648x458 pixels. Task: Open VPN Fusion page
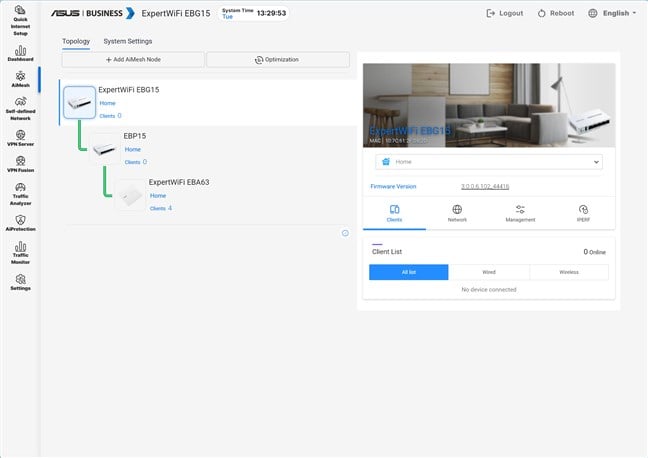click(20, 165)
